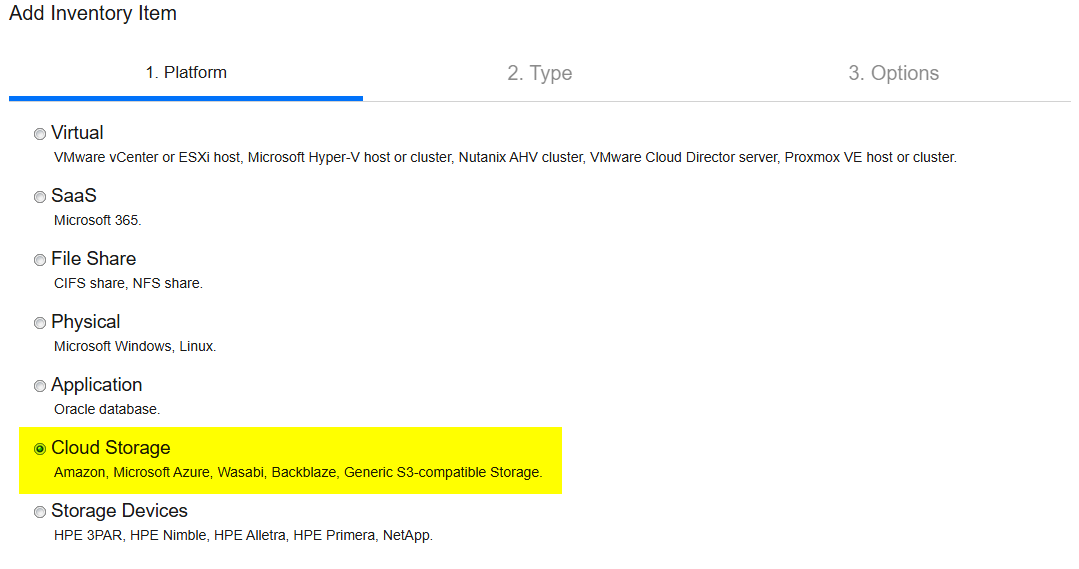Screen dimensions: 1079x569
Task: Click the Microsoft 365 description text
Action: 98,221
